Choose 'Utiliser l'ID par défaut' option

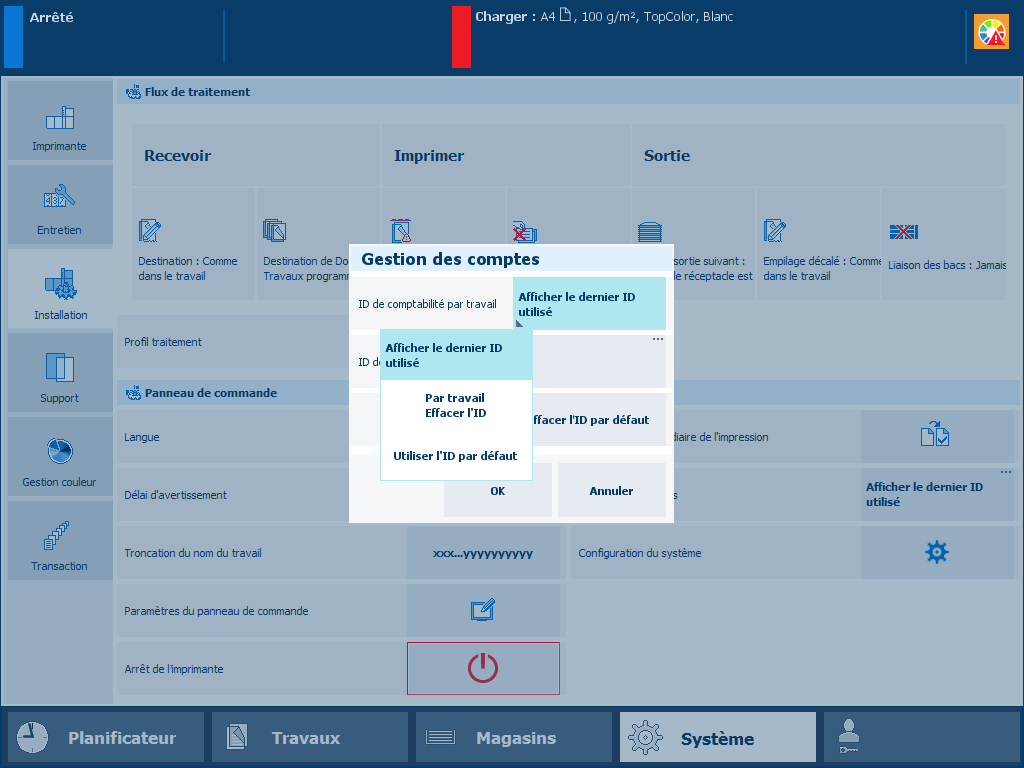tap(456, 456)
